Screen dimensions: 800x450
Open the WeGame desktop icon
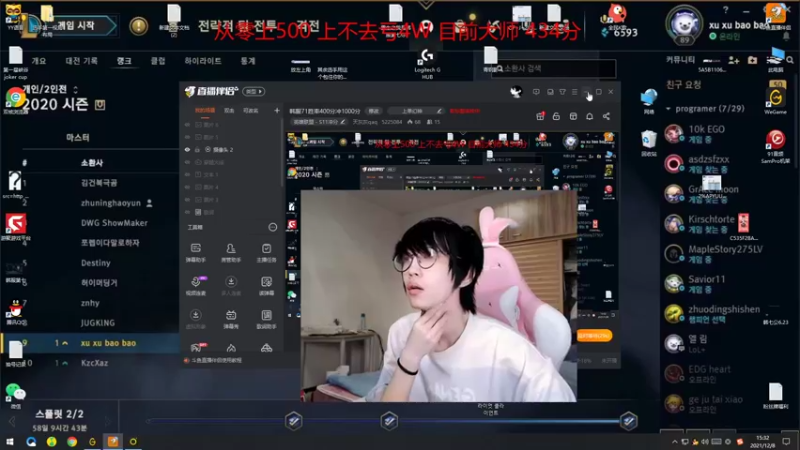776,100
